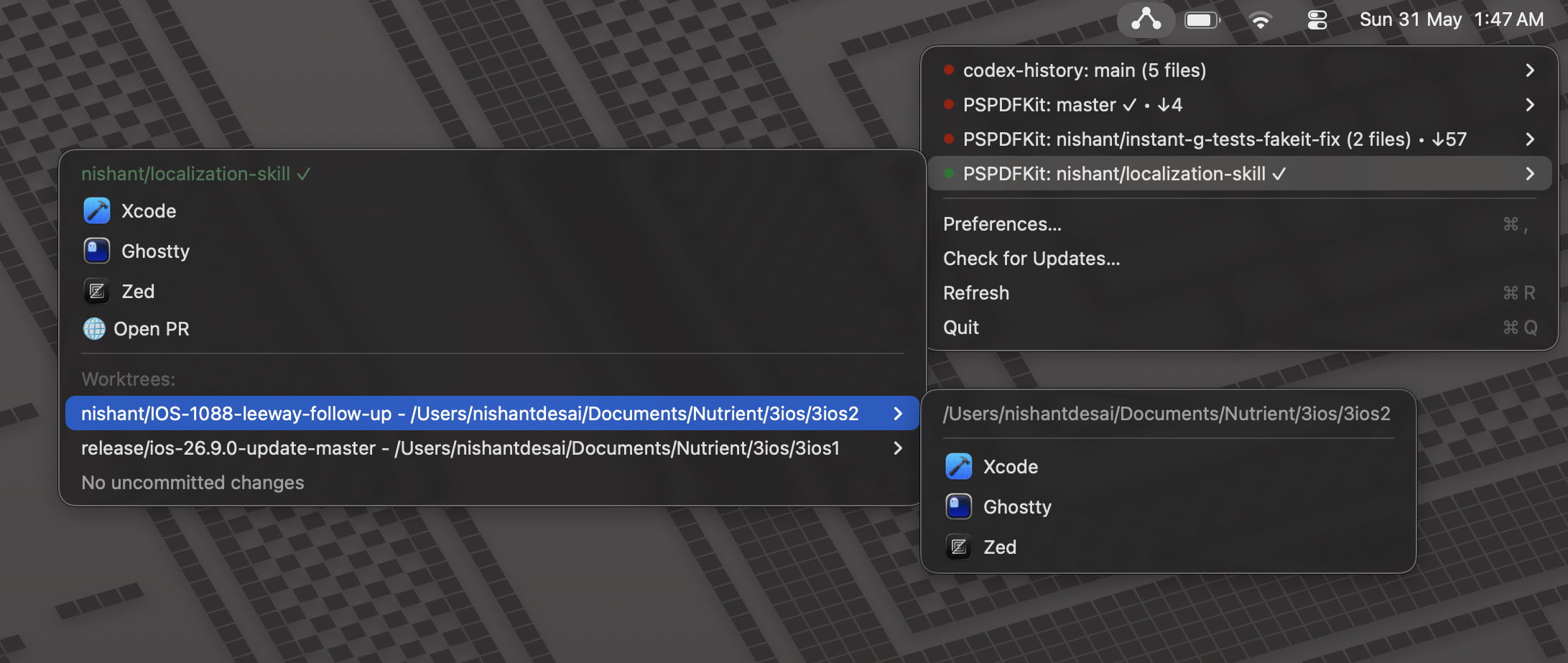The height and width of the screenshot is (663, 1568).
Task: Choose Refresh from the menu
Action: (x=1240, y=293)
